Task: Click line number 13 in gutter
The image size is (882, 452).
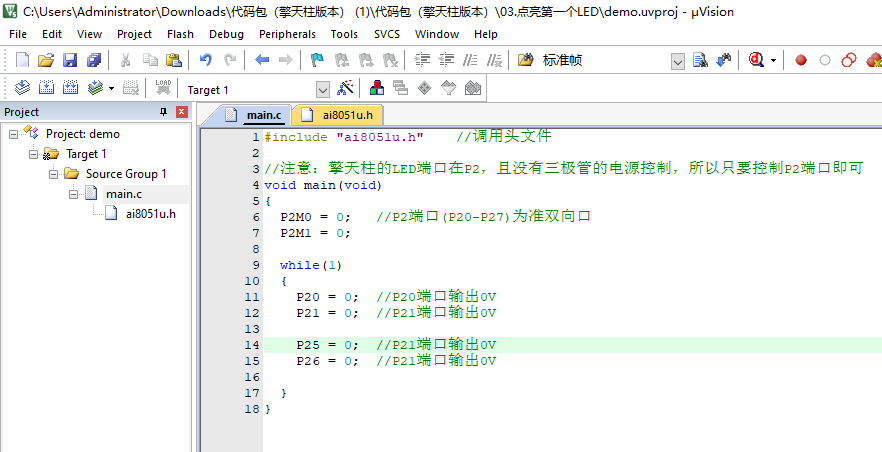Action: [251, 329]
